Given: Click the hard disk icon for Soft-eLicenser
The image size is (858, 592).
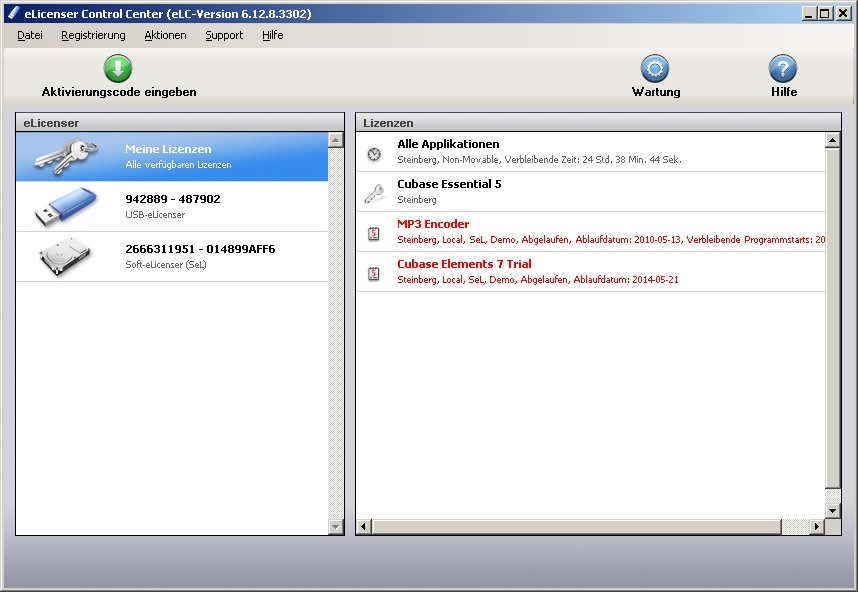Looking at the screenshot, I should [65, 256].
